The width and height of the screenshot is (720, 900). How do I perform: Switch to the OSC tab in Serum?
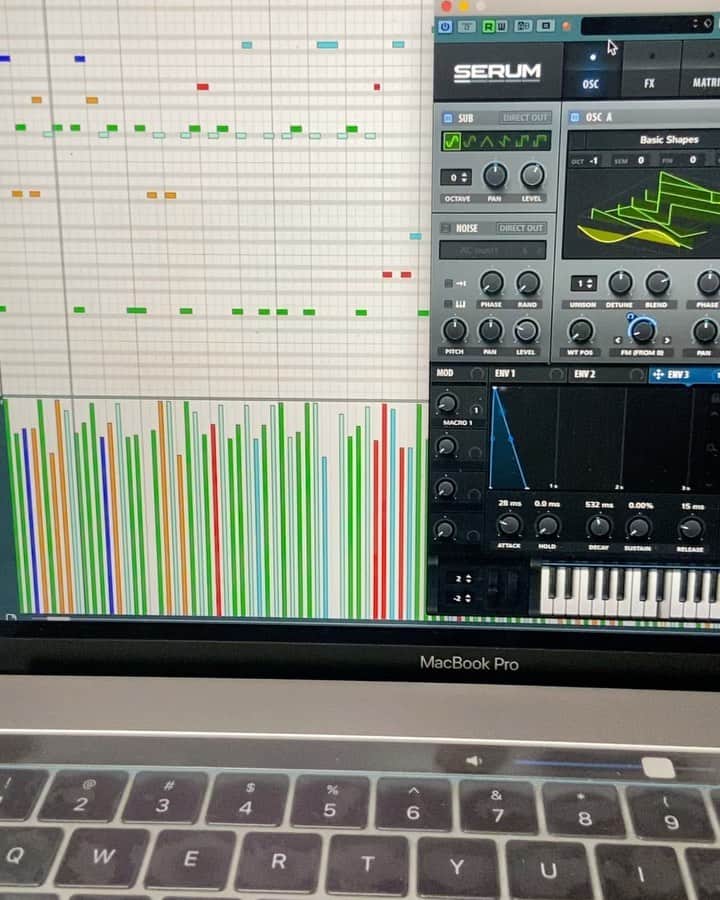pos(591,71)
